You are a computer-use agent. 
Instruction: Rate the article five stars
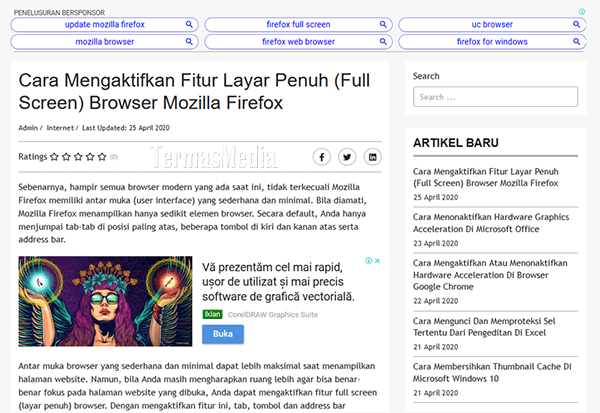tap(102, 157)
